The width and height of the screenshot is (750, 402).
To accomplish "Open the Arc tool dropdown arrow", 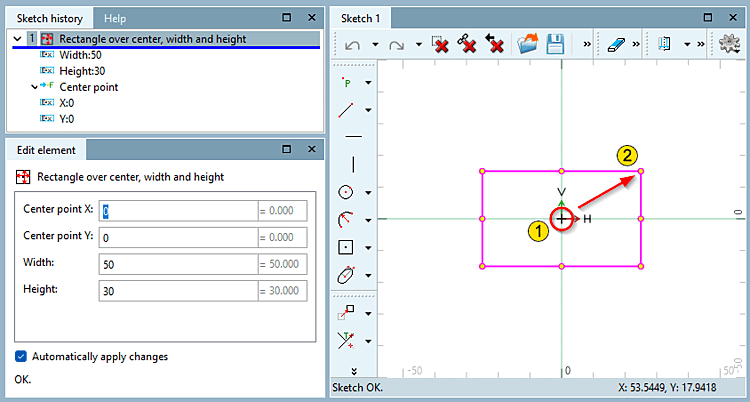I will click(x=368, y=221).
